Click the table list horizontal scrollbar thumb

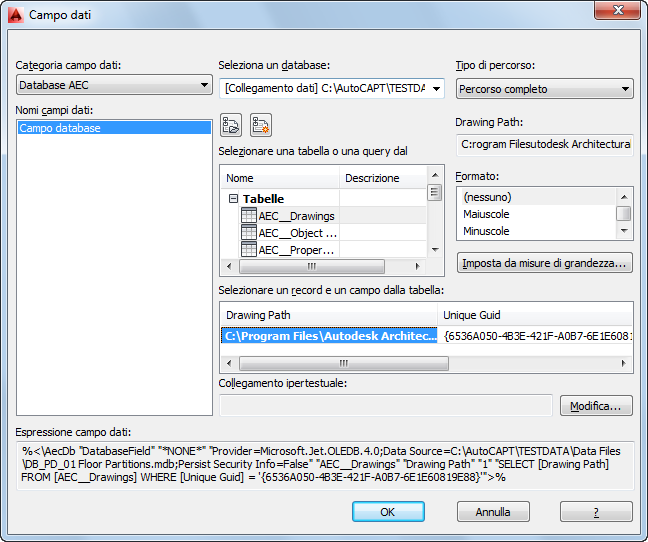[x=312, y=266]
